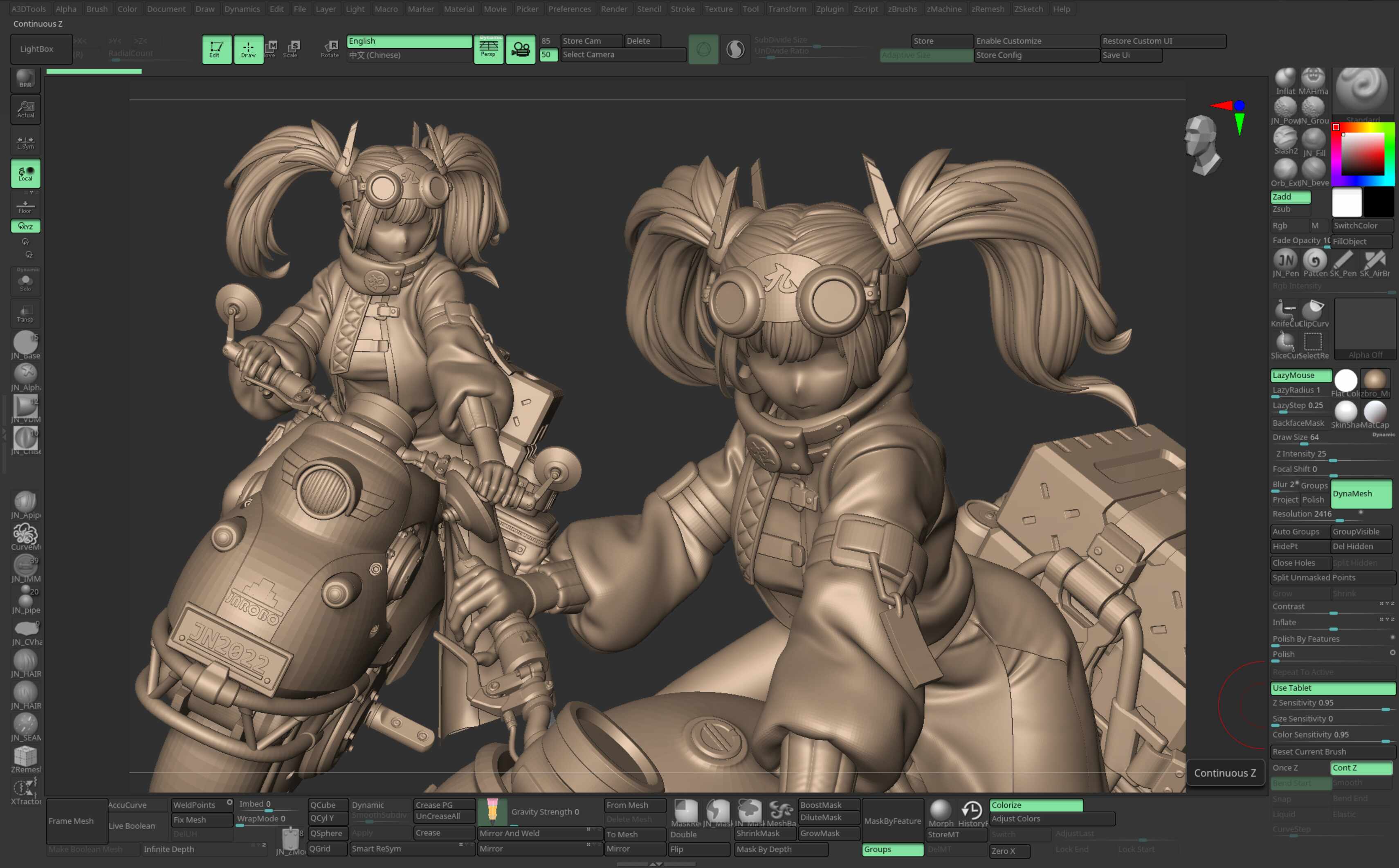Expand the bottom shelf divider arrows
This screenshot has width=1399, height=868.
pyautogui.click(x=656, y=864)
